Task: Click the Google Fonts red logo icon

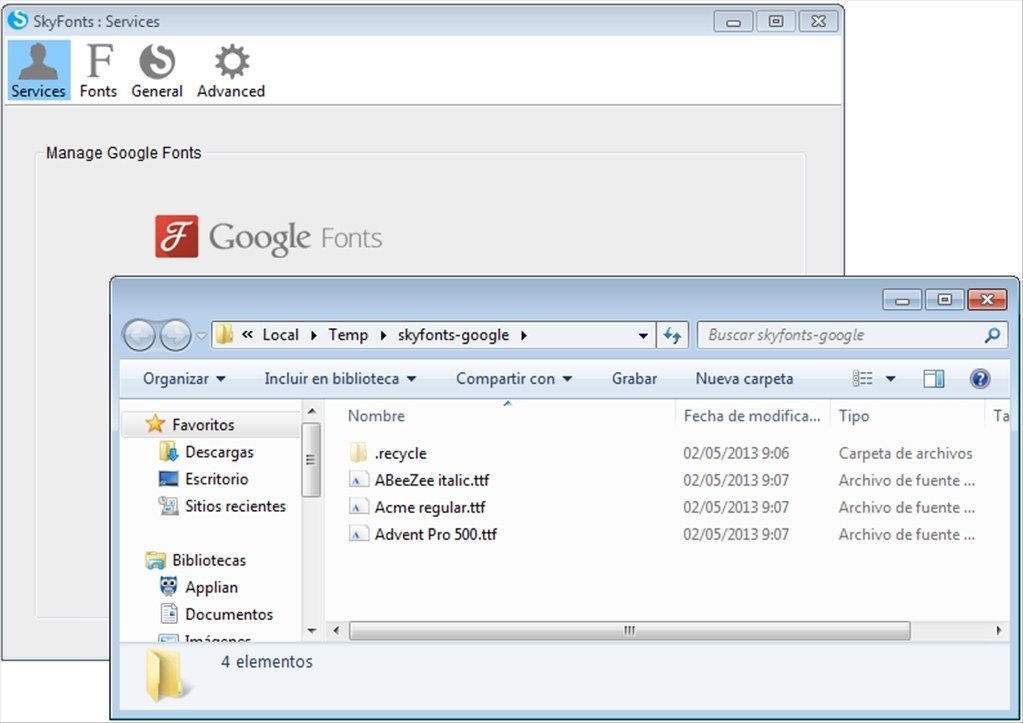Action: click(177, 236)
